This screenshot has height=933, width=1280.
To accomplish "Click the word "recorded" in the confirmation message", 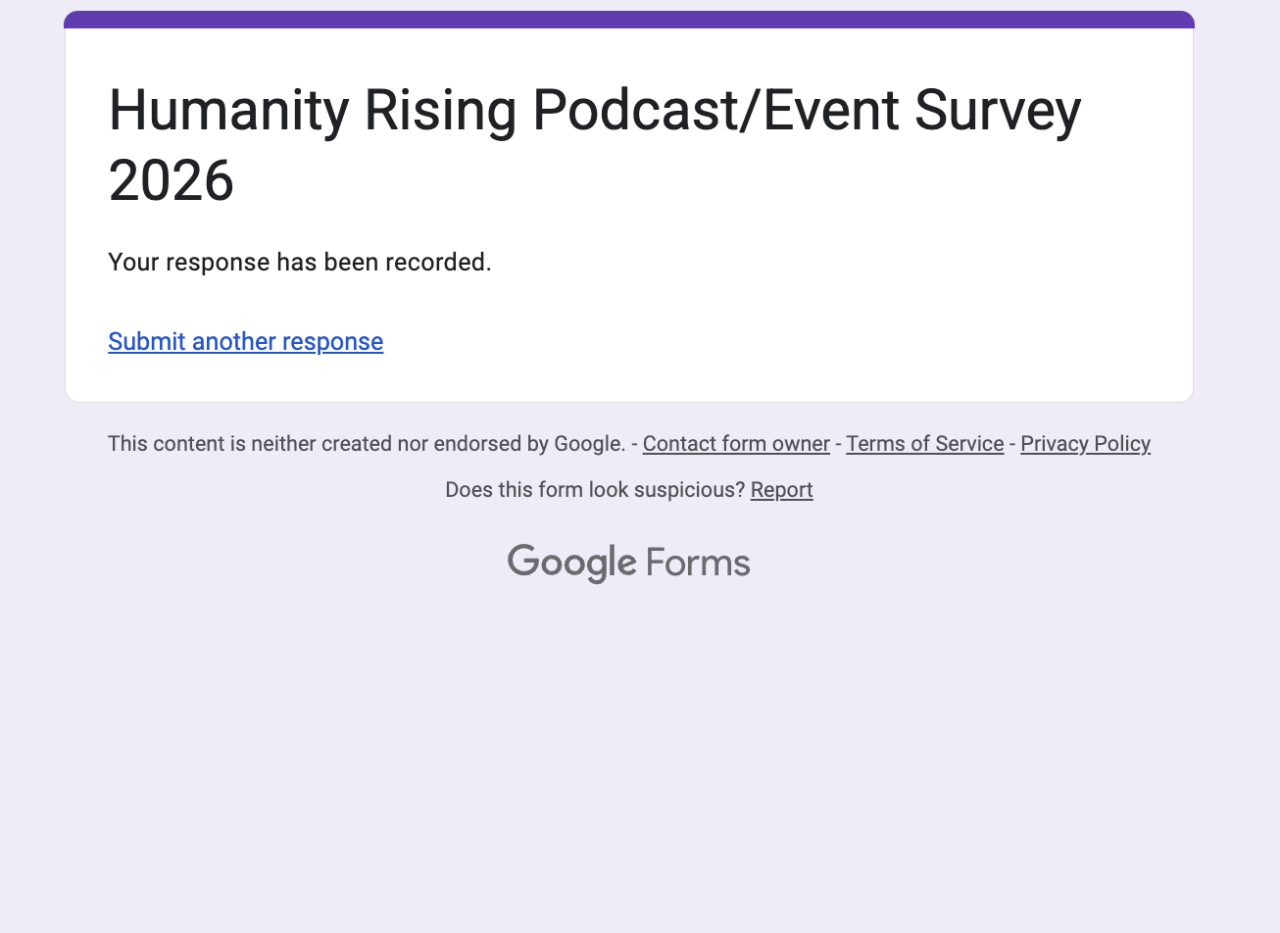I will pyautogui.click(x=438, y=262).
